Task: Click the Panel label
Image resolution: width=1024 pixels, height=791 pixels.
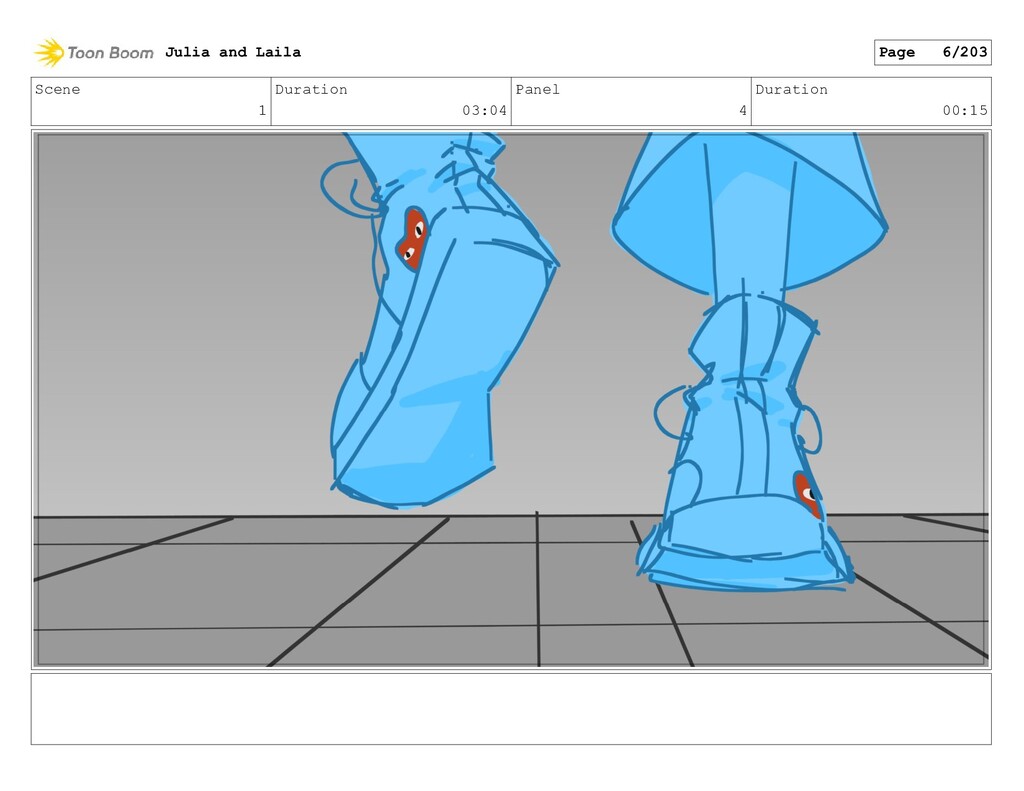Action: point(537,89)
